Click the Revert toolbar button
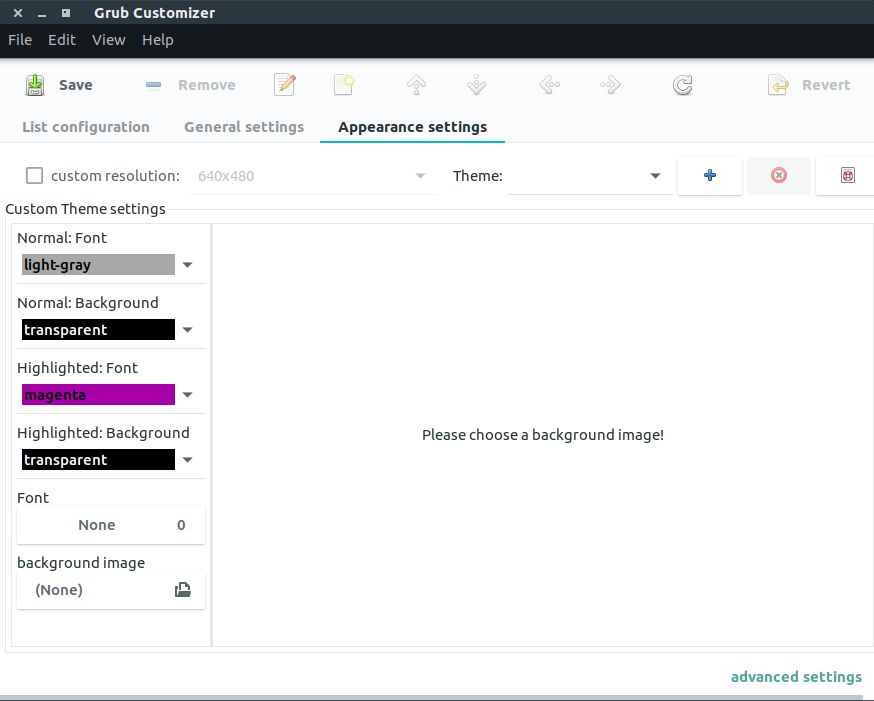The width and height of the screenshot is (874, 701). pos(809,85)
